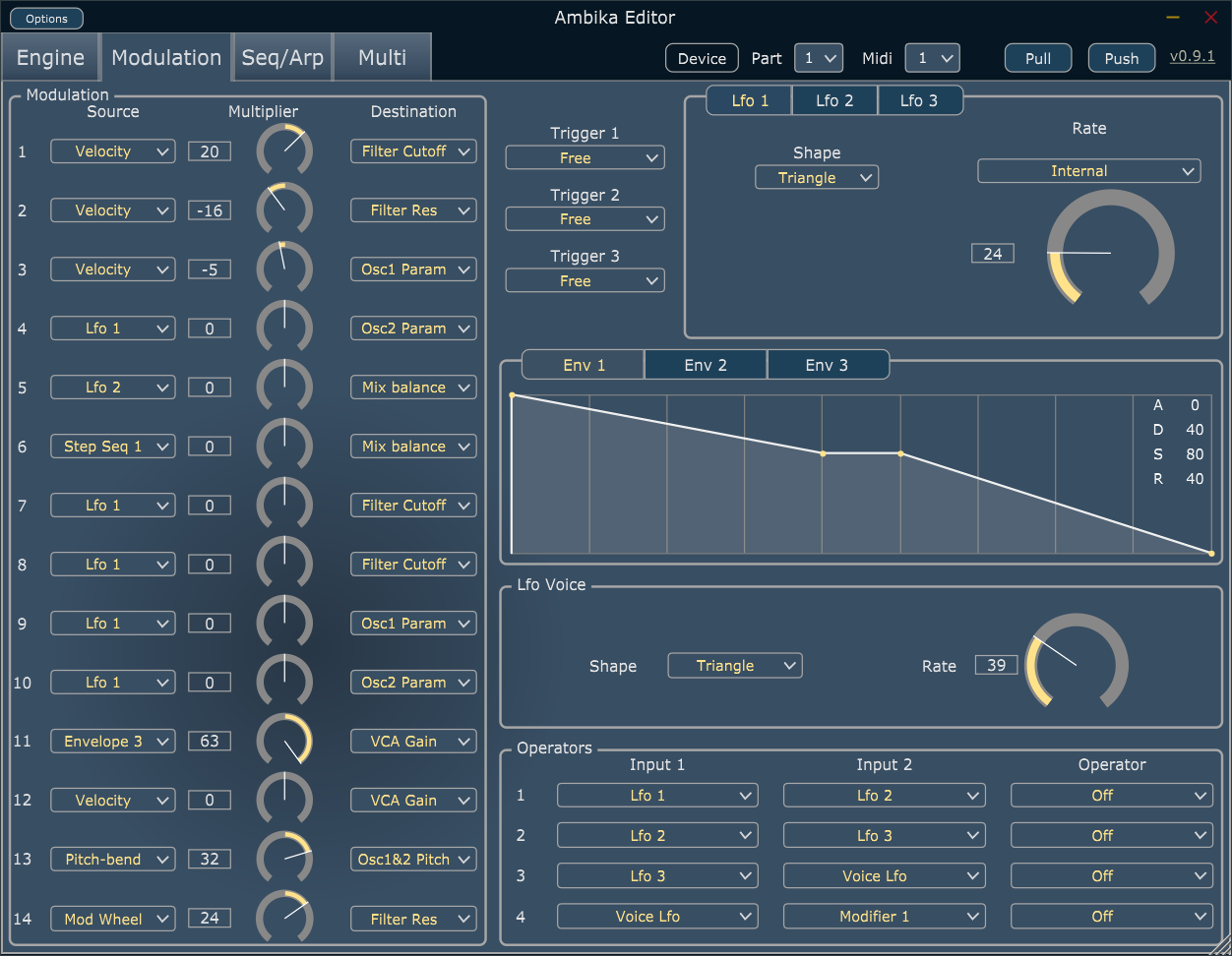Open row 6 Step Seq 1 source dropdown
The image size is (1232, 956).
click(112, 447)
